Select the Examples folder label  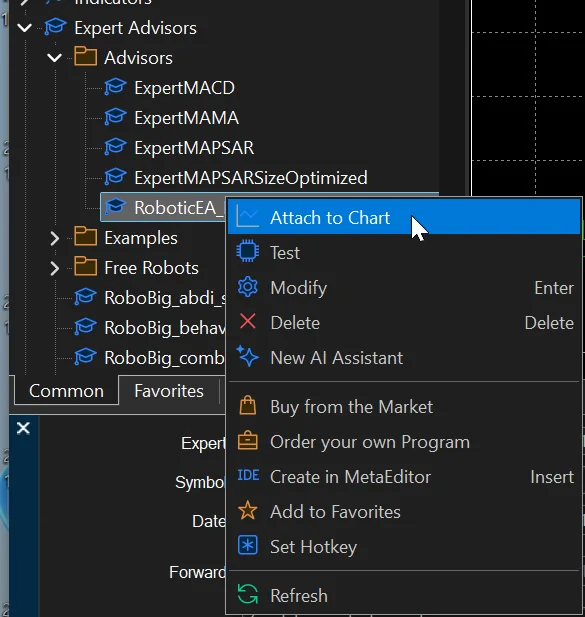140,238
